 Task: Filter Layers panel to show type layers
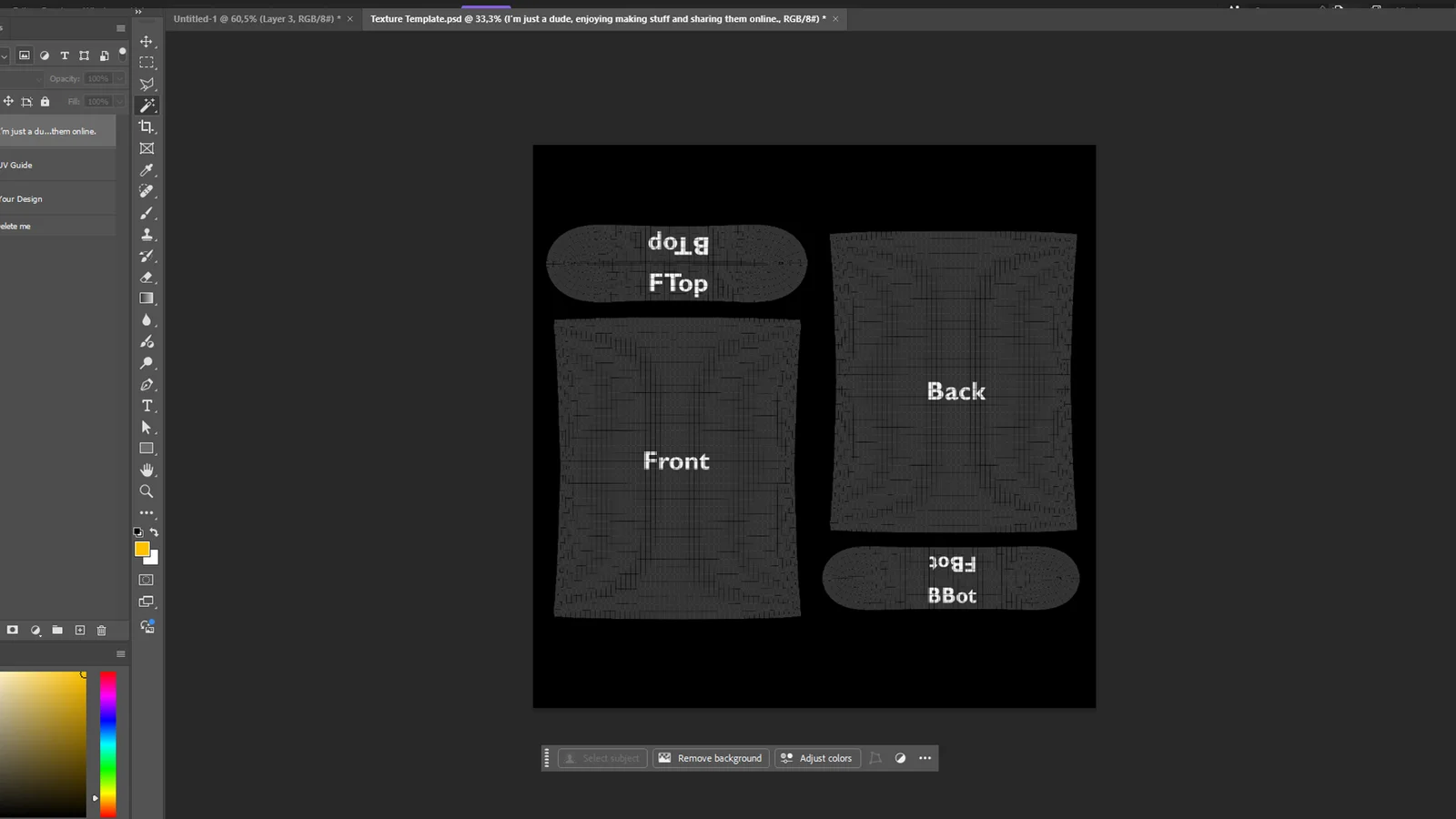tap(64, 56)
